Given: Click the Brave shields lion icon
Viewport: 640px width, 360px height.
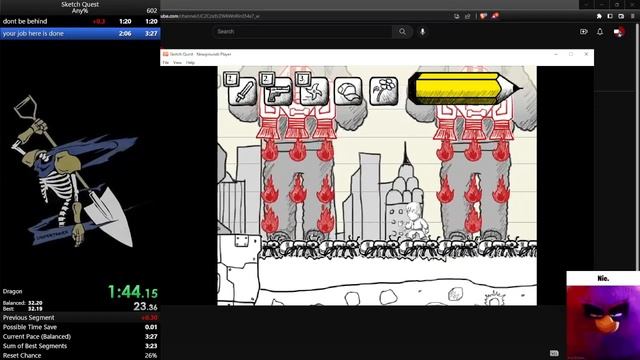Looking at the screenshot, I should pos(483,16).
